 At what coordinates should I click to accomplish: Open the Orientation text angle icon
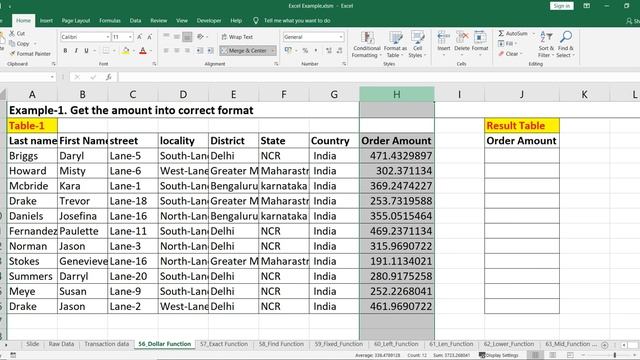pos(200,37)
